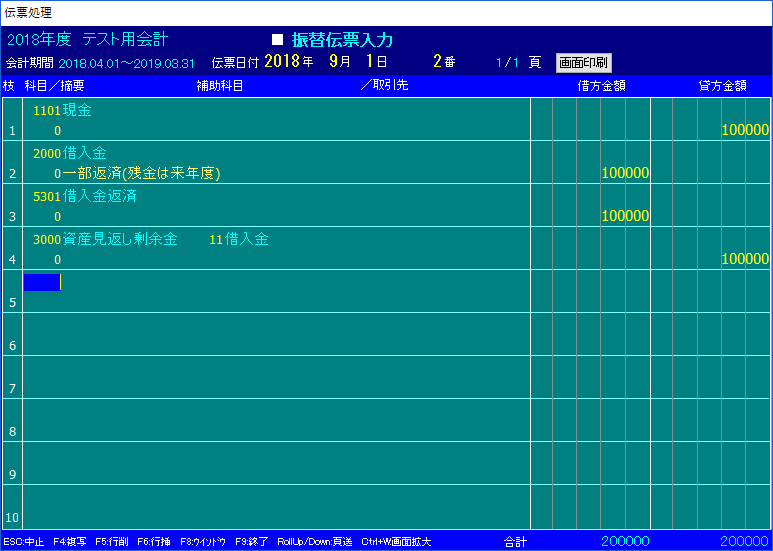
Task: Click the row number 10 cell
Action: tap(12, 507)
